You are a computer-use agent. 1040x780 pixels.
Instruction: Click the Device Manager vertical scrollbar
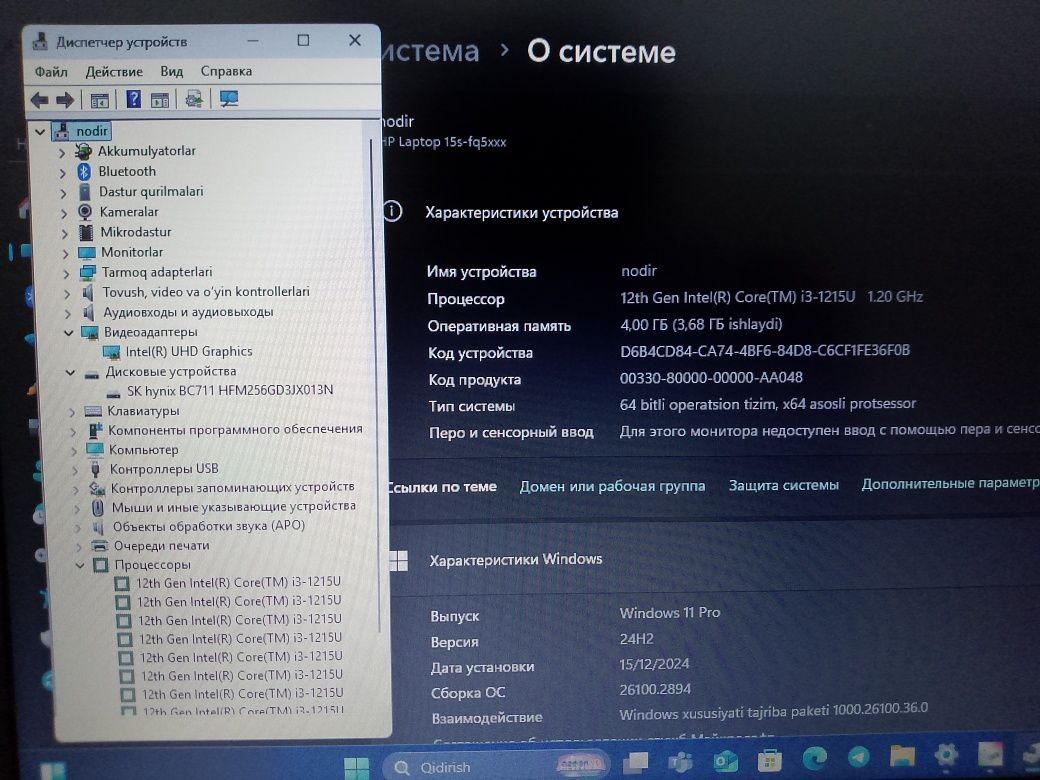pos(375,385)
